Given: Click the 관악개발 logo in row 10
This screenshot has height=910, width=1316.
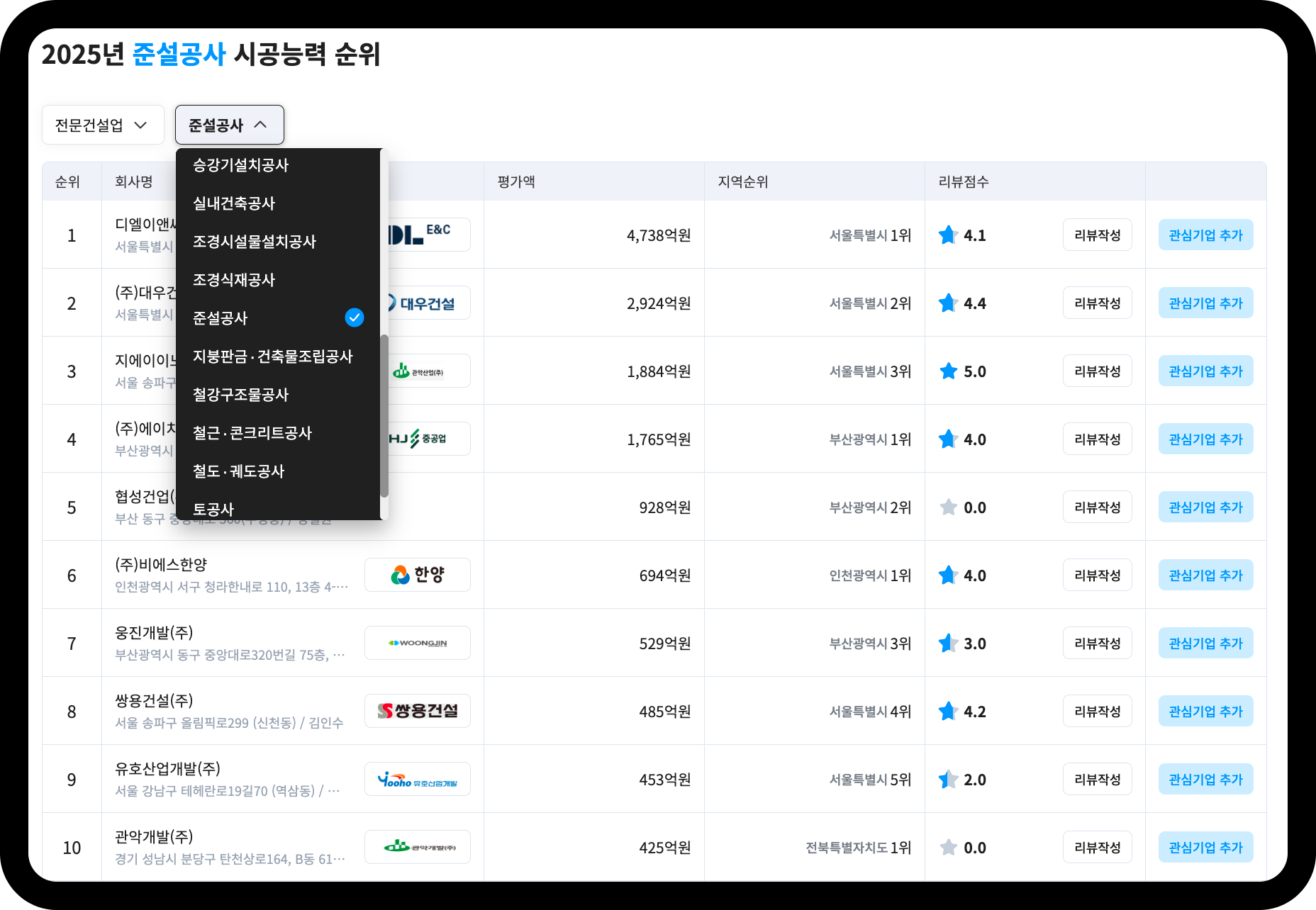Looking at the screenshot, I should [418, 847].
